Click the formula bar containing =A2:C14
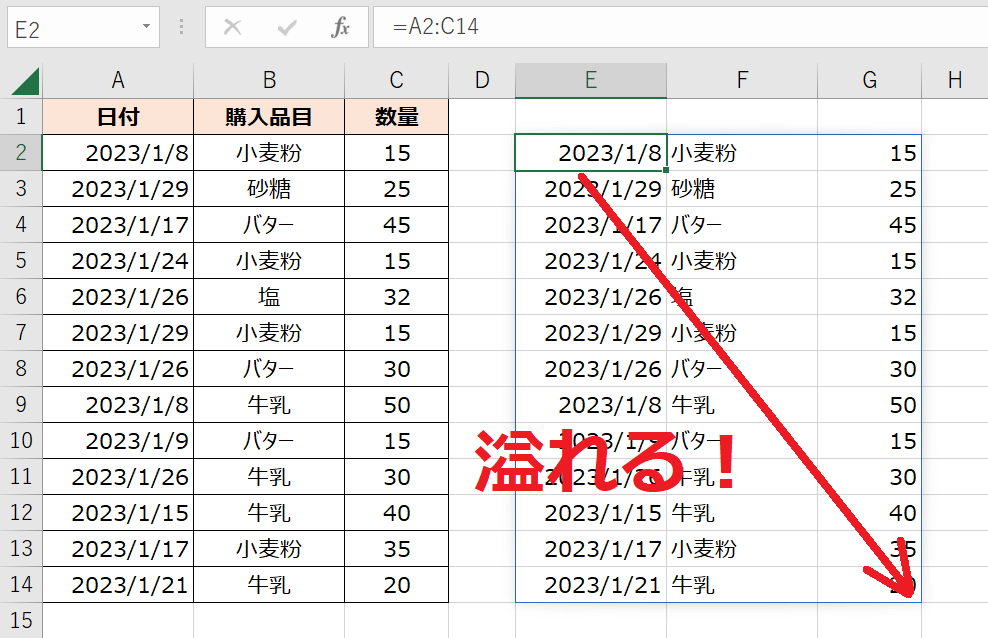988x638 pixels. pyautogui.click(x=680, y=27)
